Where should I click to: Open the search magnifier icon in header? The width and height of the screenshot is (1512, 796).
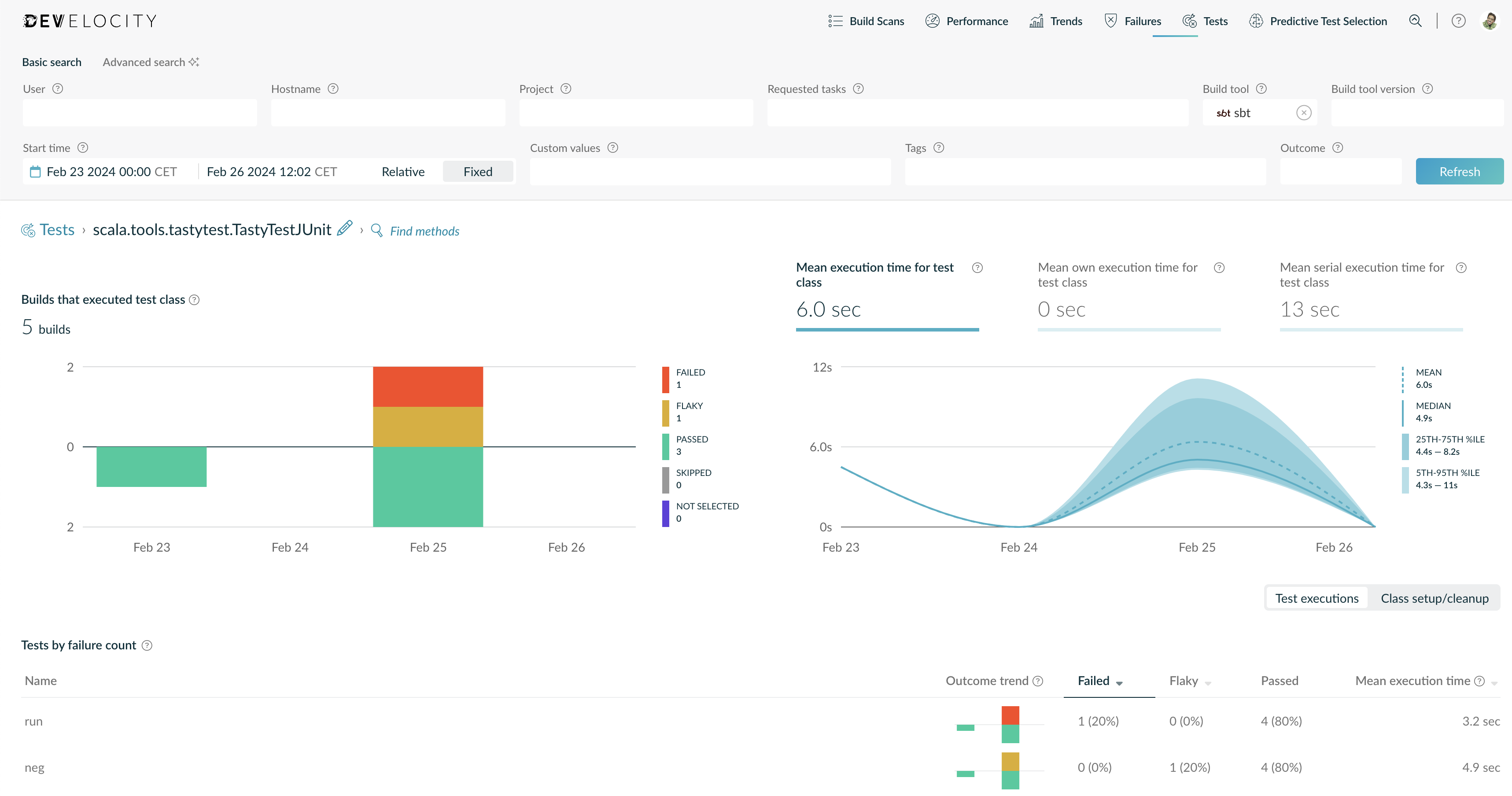(x=1415, y=21)
